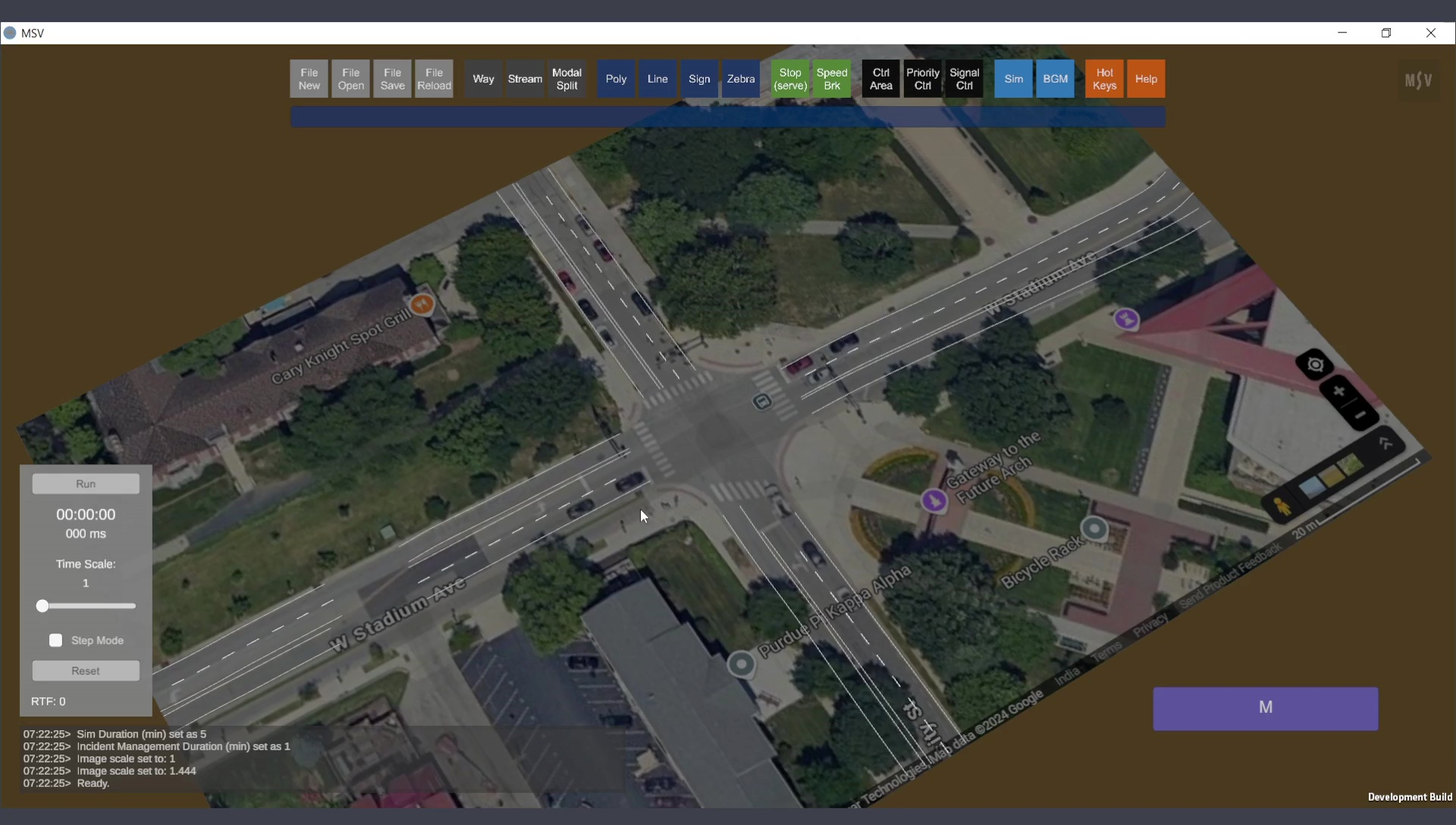Enable the Step Mode checkbox
This screenshot has height=825, width=1456.
coord(56,641)
